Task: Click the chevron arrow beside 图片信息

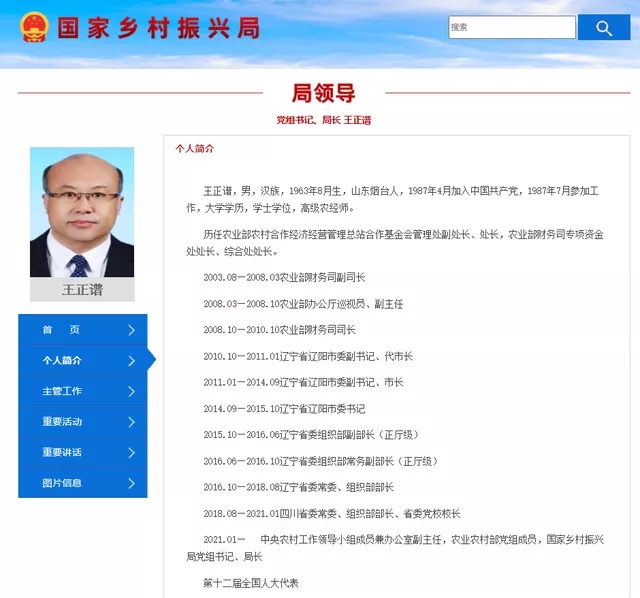Action: tap(132, 483)
